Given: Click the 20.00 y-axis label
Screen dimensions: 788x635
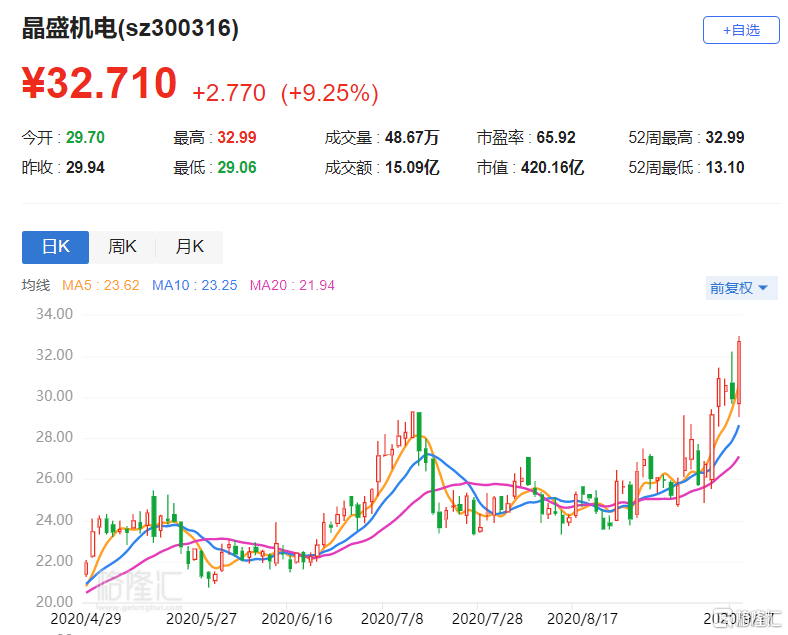Looking at the screenshot, I should pos(54,601).
